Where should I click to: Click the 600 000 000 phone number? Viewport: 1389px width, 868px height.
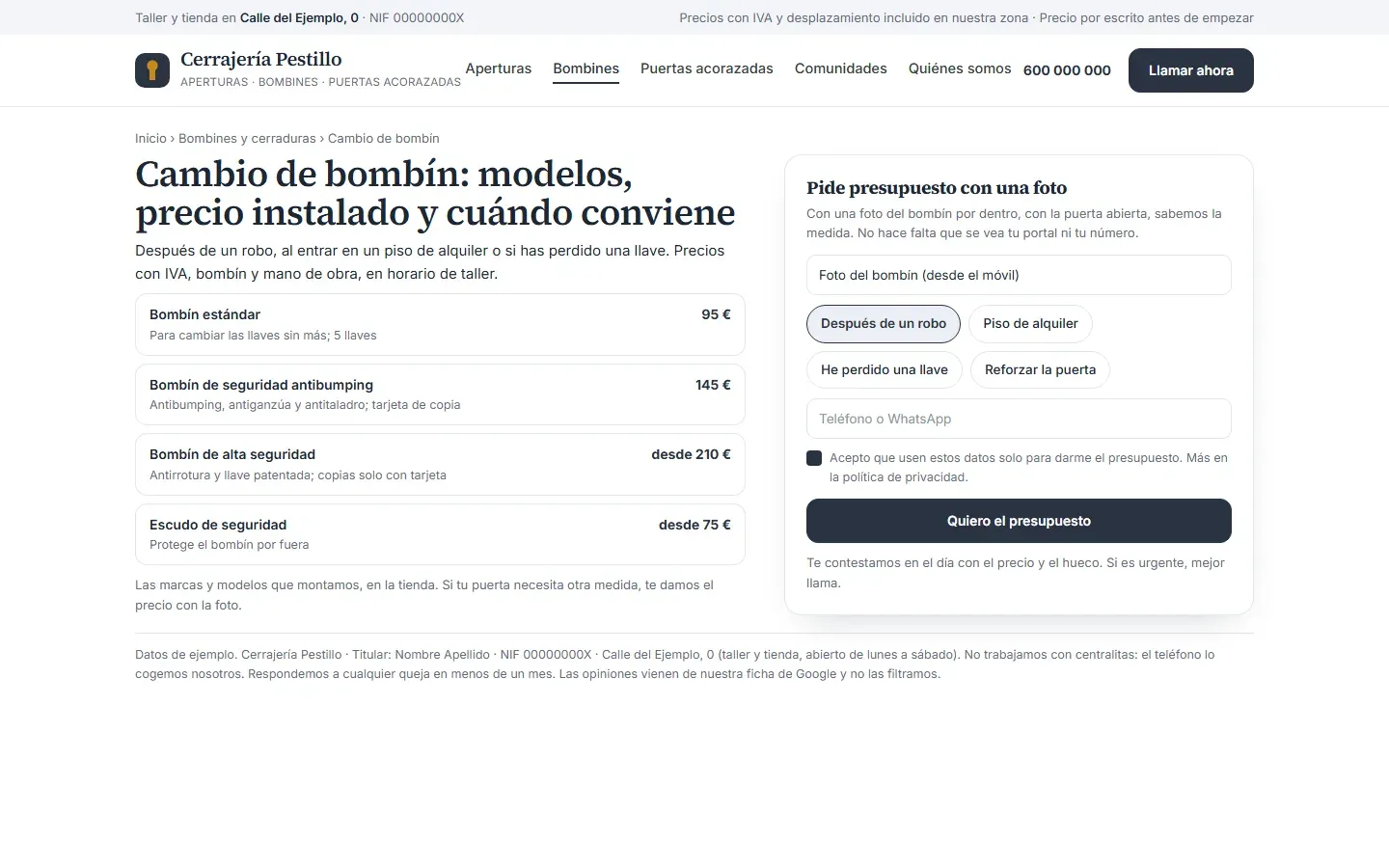pyautogui.click(x=1067, y=70)
